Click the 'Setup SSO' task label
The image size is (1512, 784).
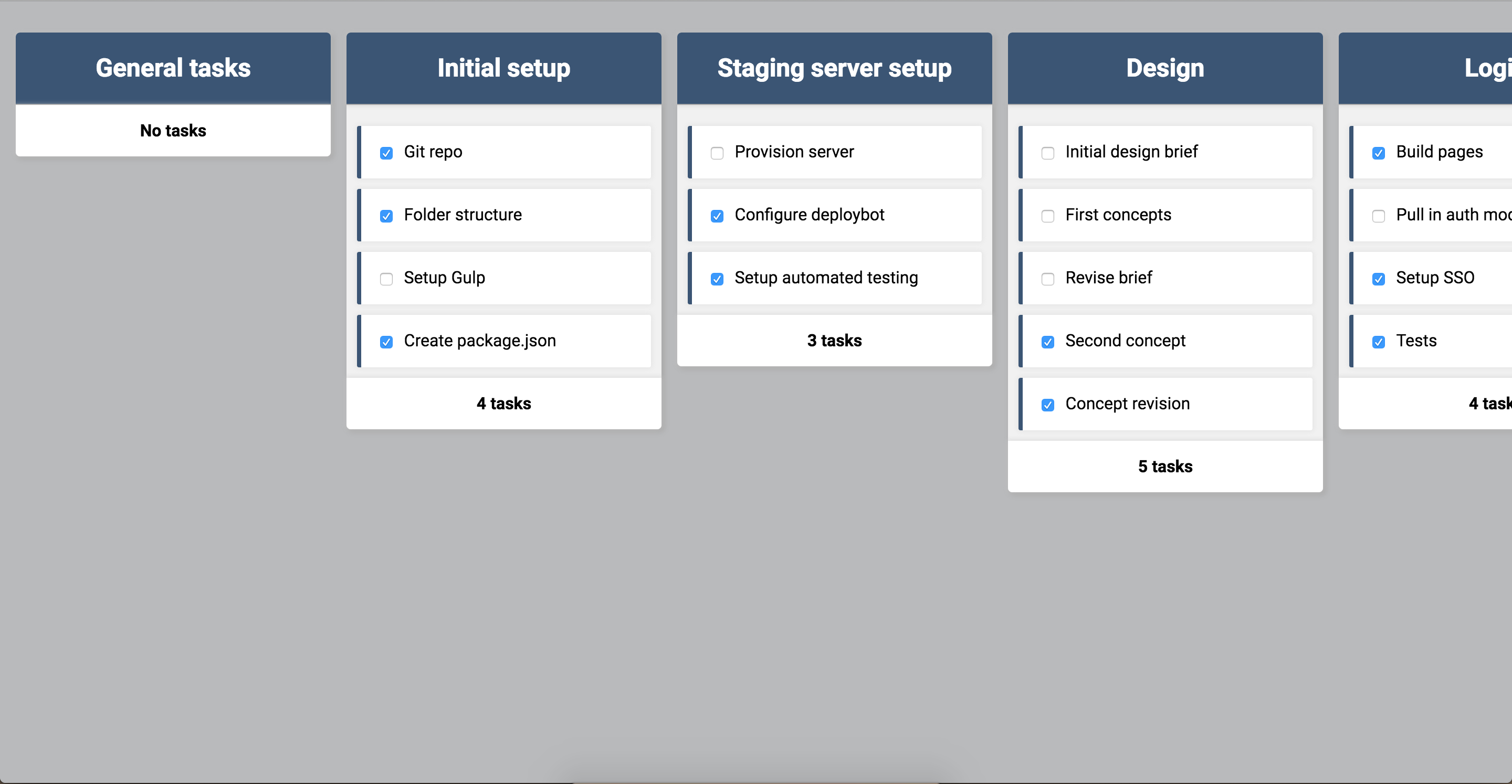[1435, 278]
